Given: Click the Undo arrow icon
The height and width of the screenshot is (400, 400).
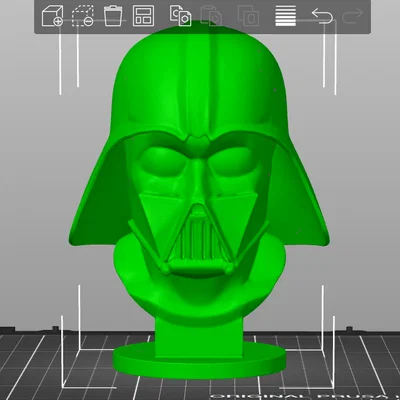Looking at the screenshot, I should pos(322,16).
